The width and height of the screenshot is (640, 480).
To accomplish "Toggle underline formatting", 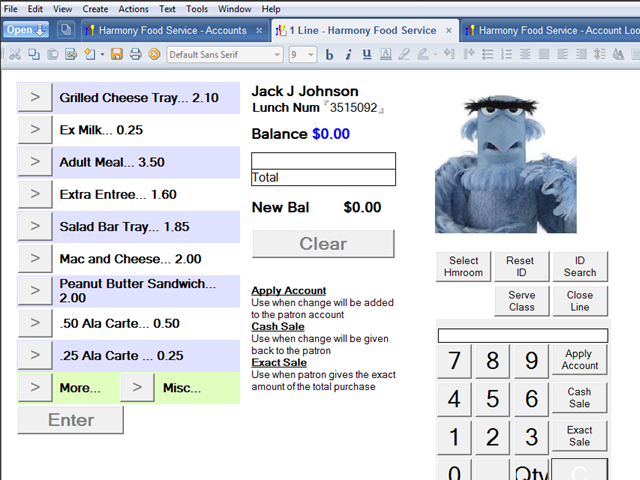I will pos(367,54).
